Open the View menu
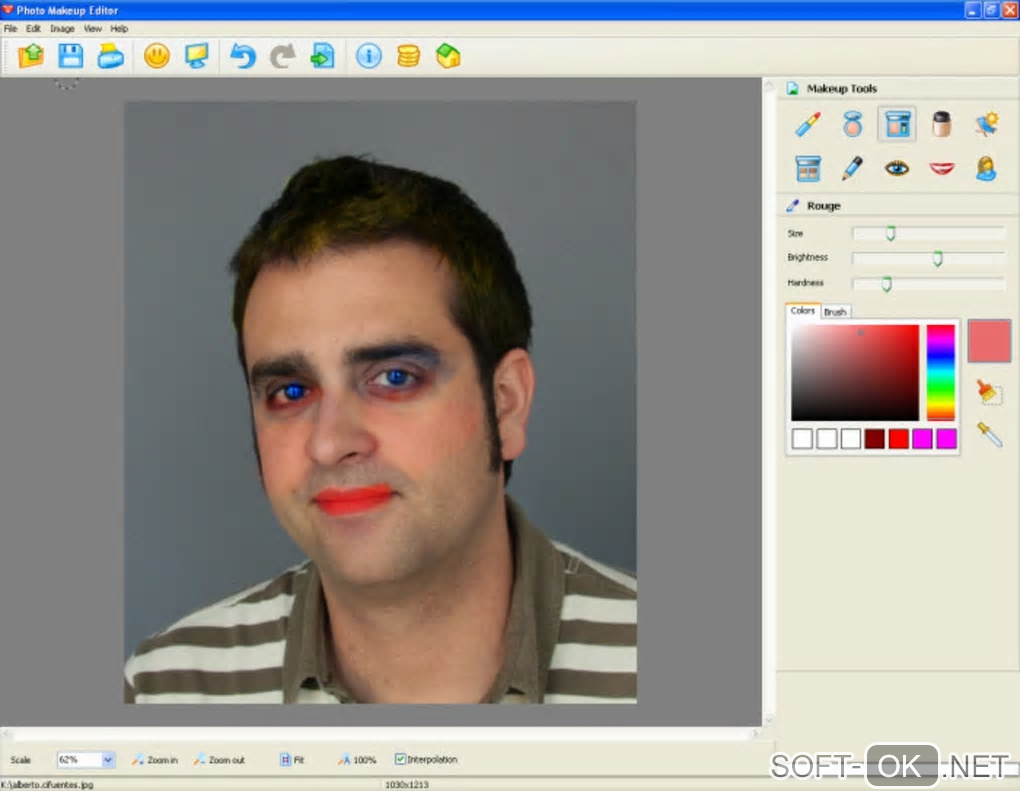 (x=92, y=29)
